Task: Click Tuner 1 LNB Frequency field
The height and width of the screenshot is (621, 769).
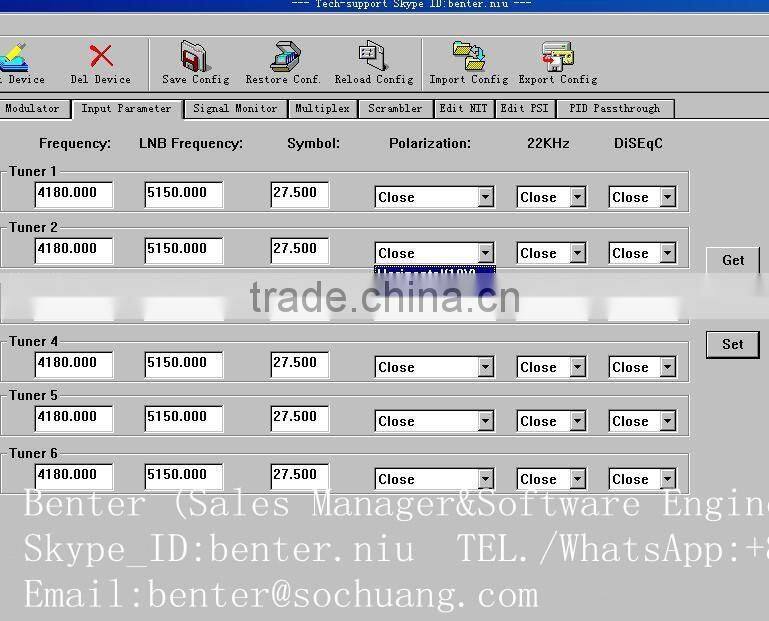Action: pyautogui.click(x=183, y=194)
